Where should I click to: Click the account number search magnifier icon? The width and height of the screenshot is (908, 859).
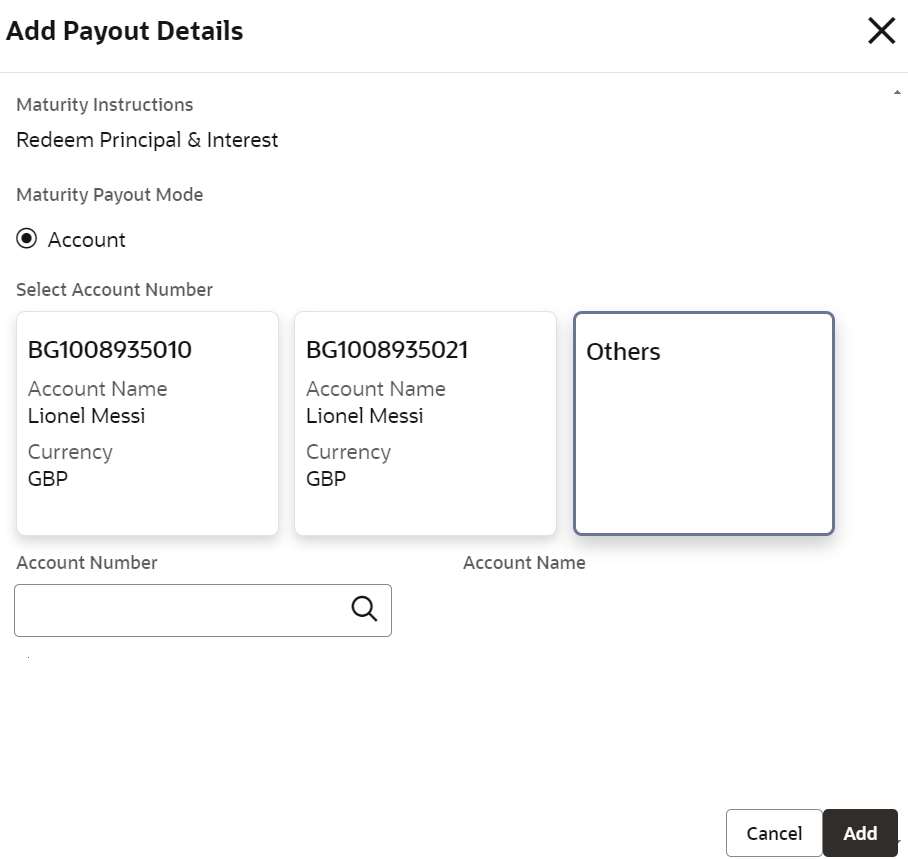pyautogui.click(x=364, y=608)
